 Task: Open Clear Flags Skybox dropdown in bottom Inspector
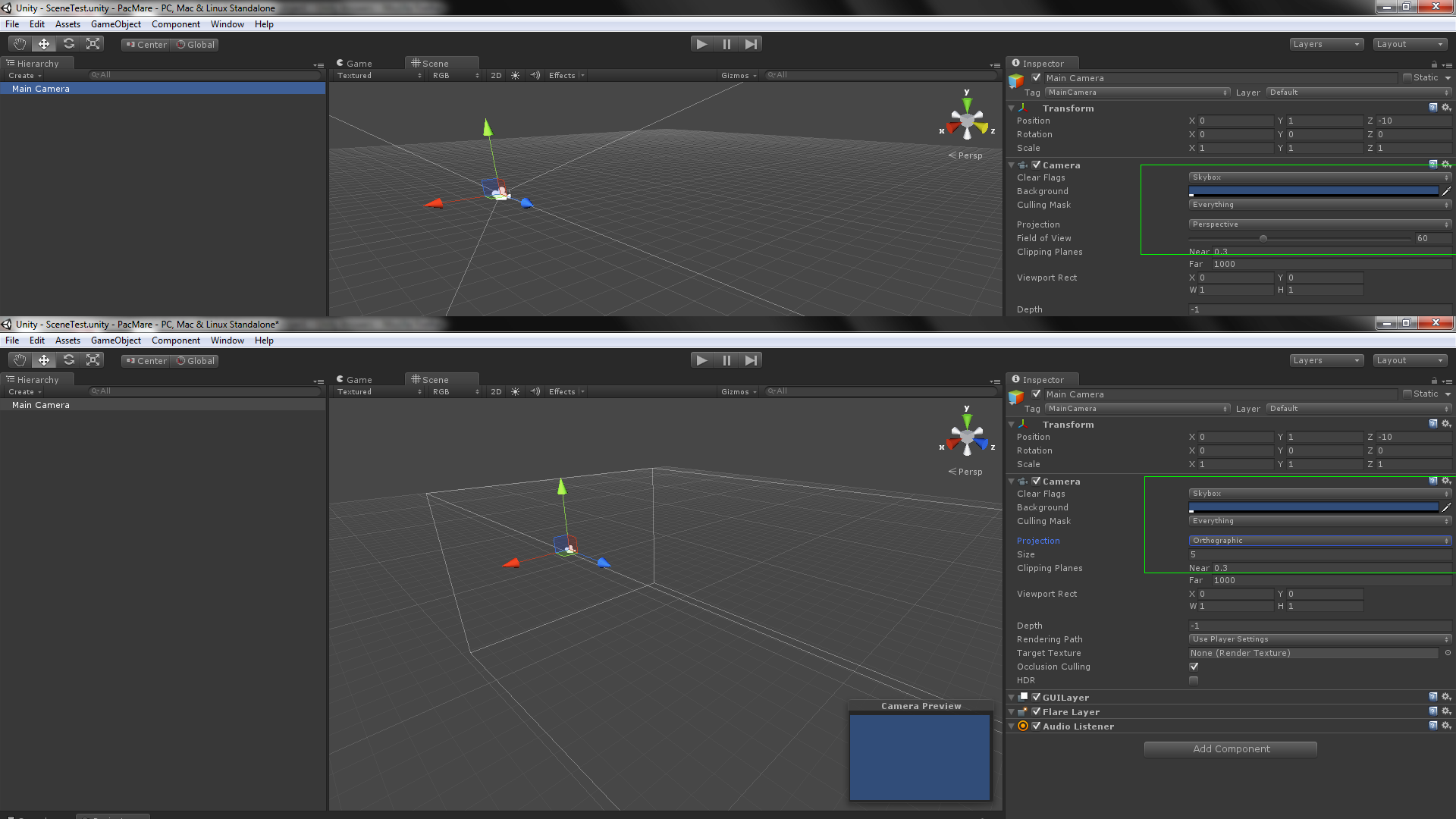click(x=1319, y=494)
